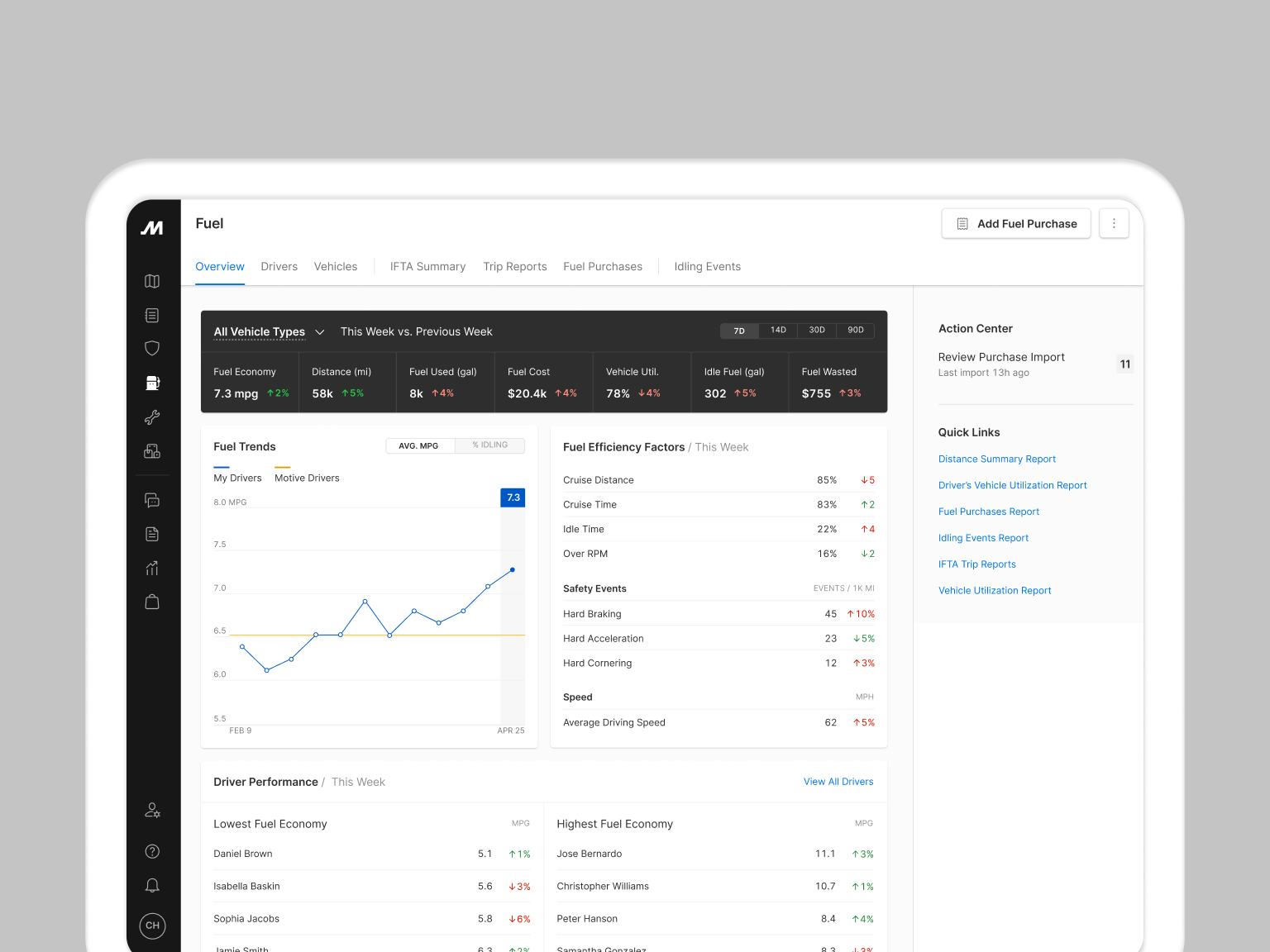Viewport: 1270px width, 952px height.
Task: Click the Hard Braking row
Action: pos(719,614)
